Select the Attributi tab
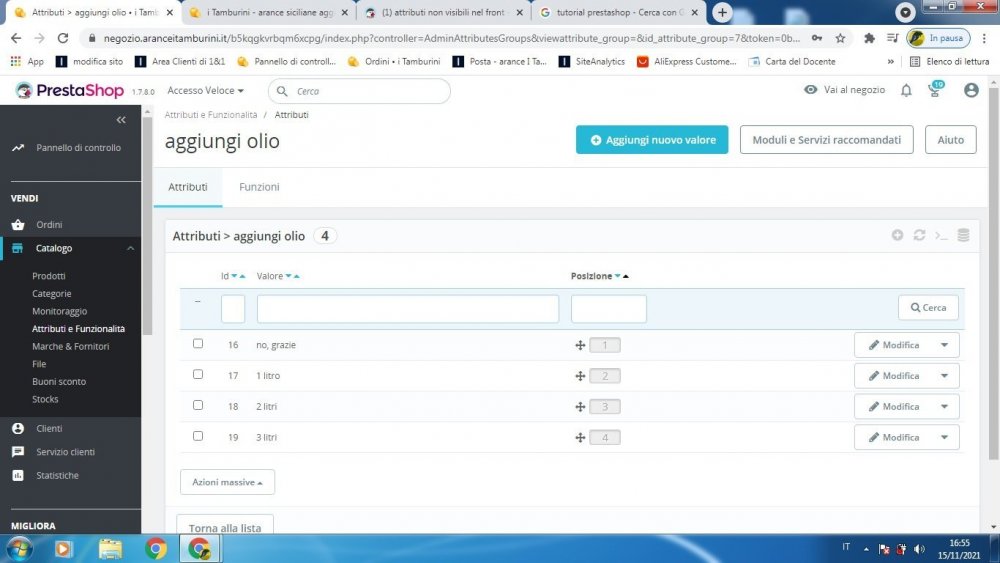Viewport: 1000px width, 563px height. point(188,187)
